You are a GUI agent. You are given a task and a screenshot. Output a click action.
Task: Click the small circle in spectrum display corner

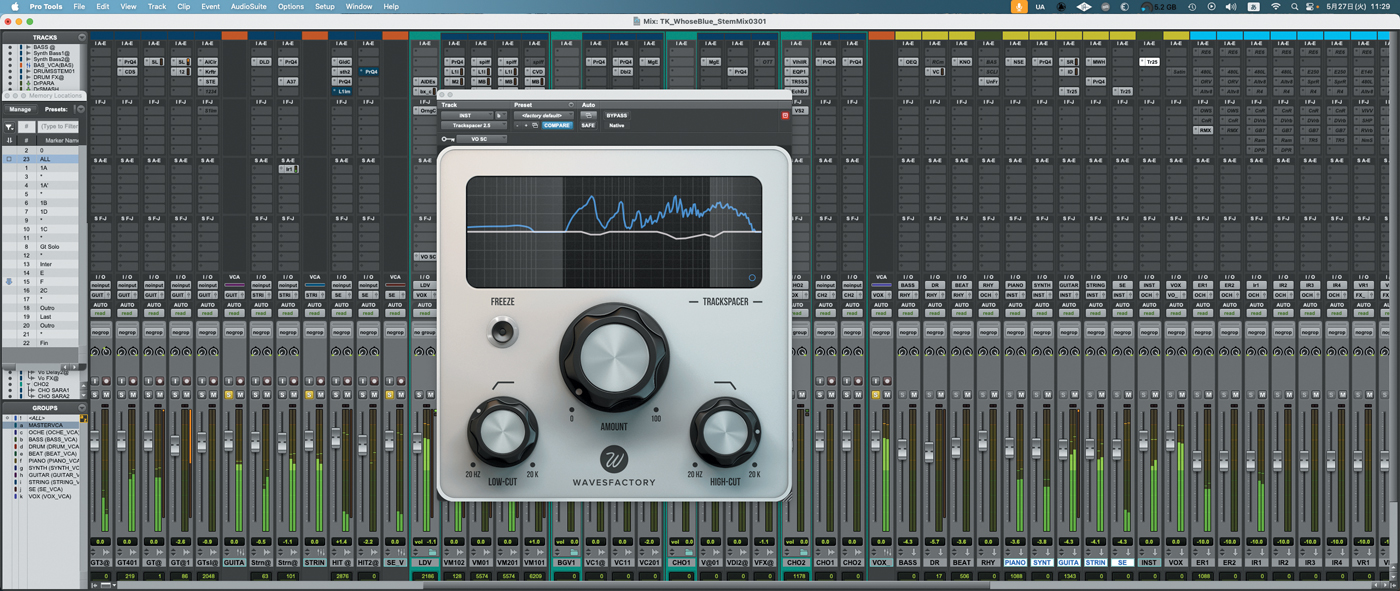[x=752, y=278]
